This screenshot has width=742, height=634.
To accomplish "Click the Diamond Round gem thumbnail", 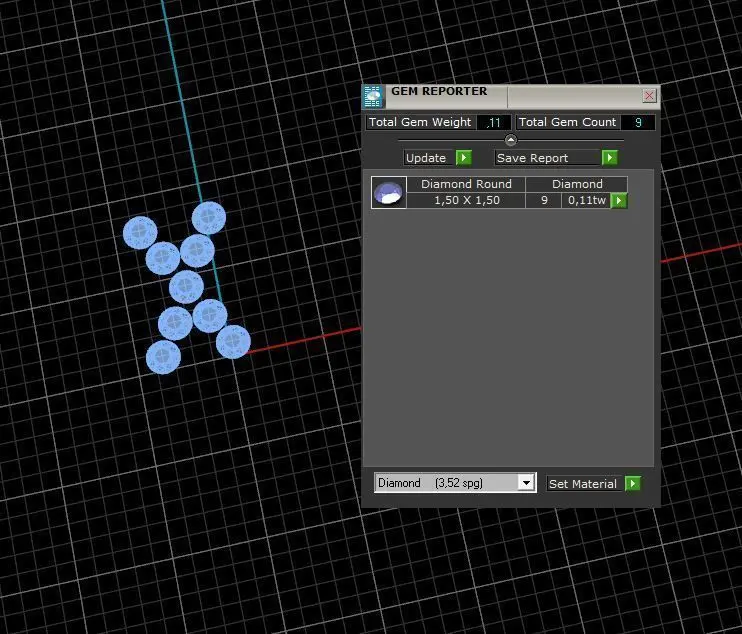I will click(x=389, y=192).
